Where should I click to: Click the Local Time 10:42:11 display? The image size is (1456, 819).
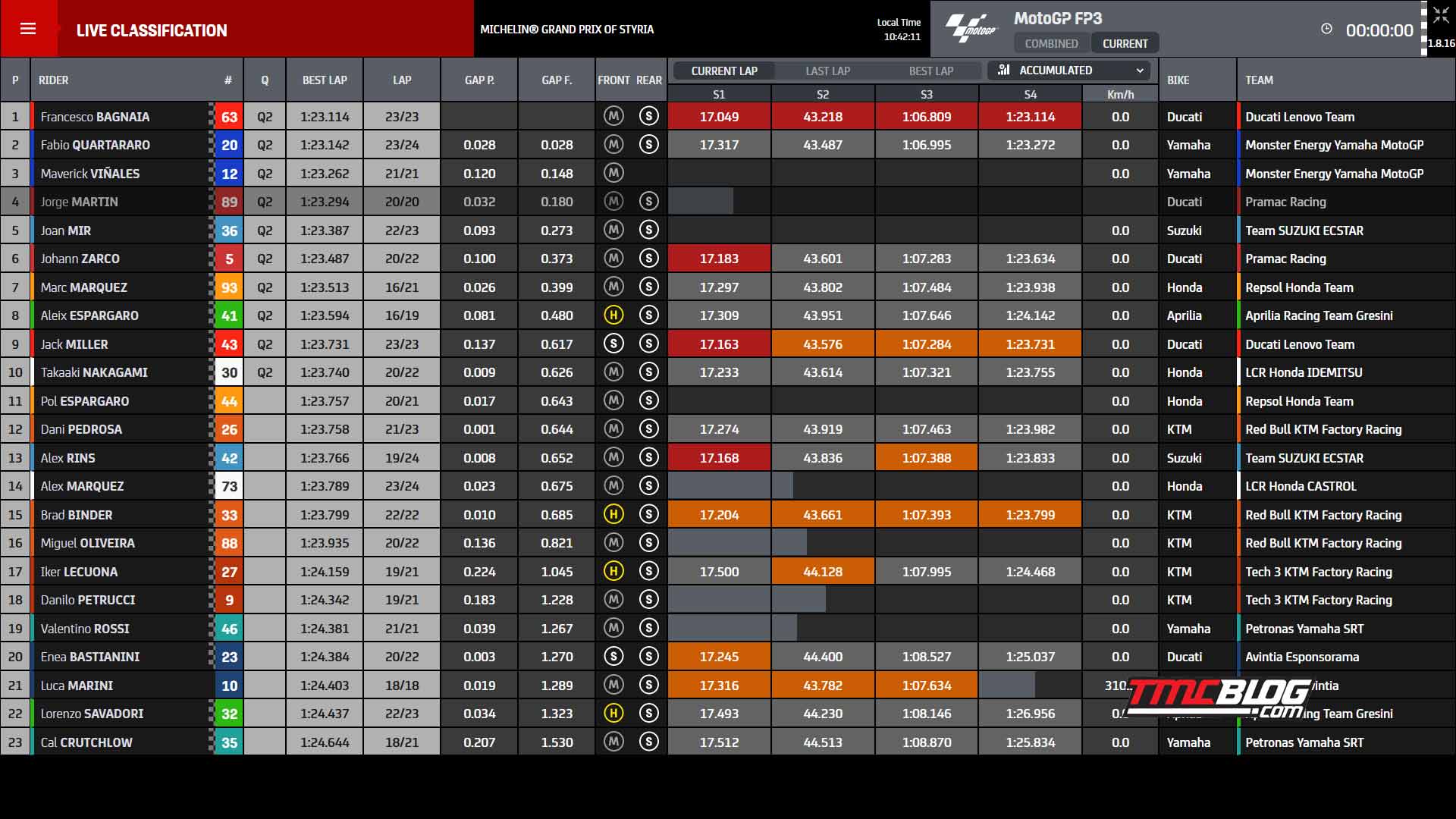point(899,30)
